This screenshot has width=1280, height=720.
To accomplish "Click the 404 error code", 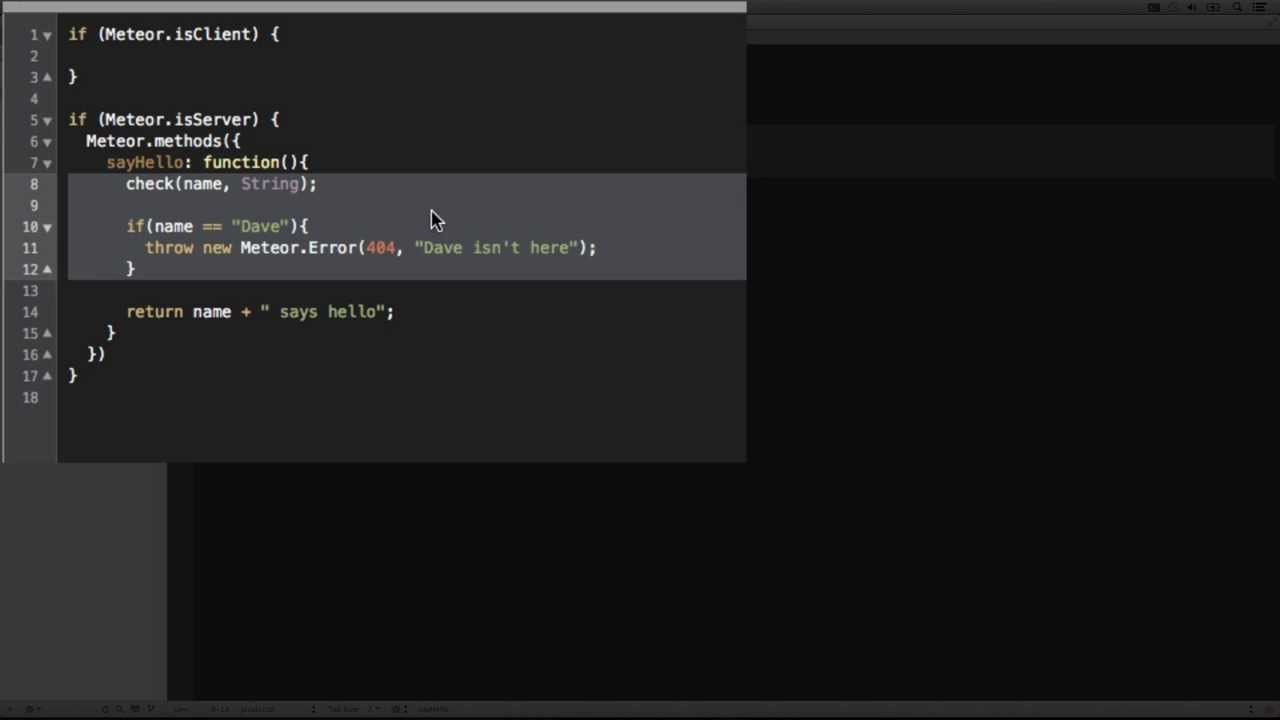I will pos(380,247).
